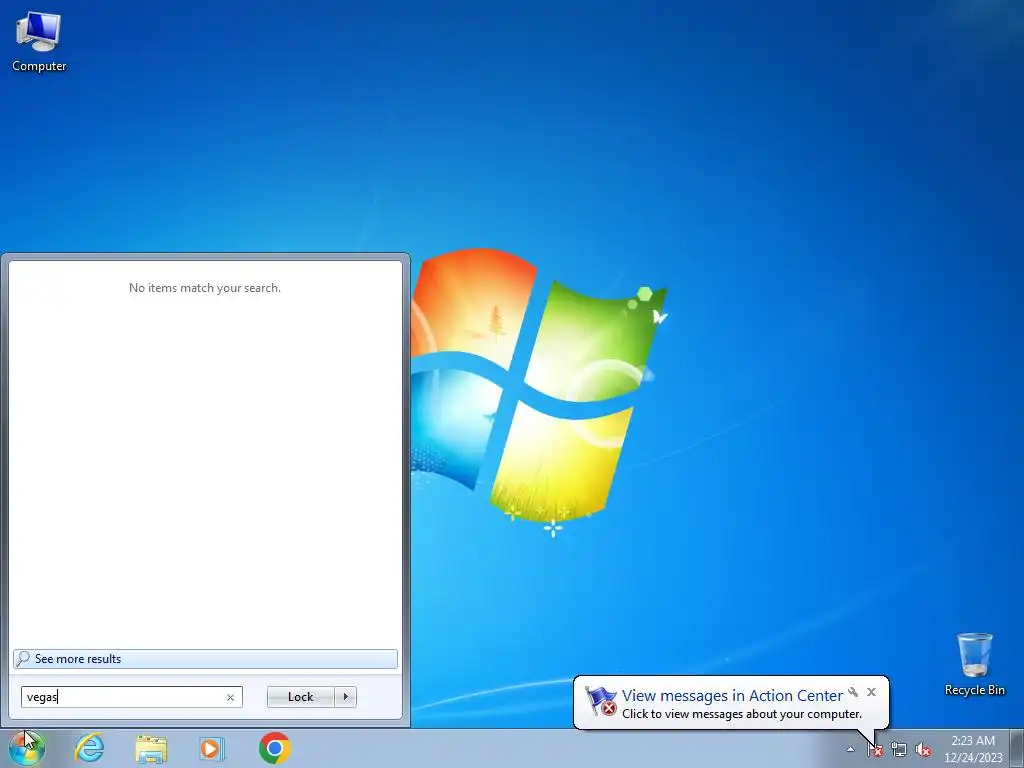1024x768 pixels.
Task: Open the network tray icon
Action: [x=899, y=750]
